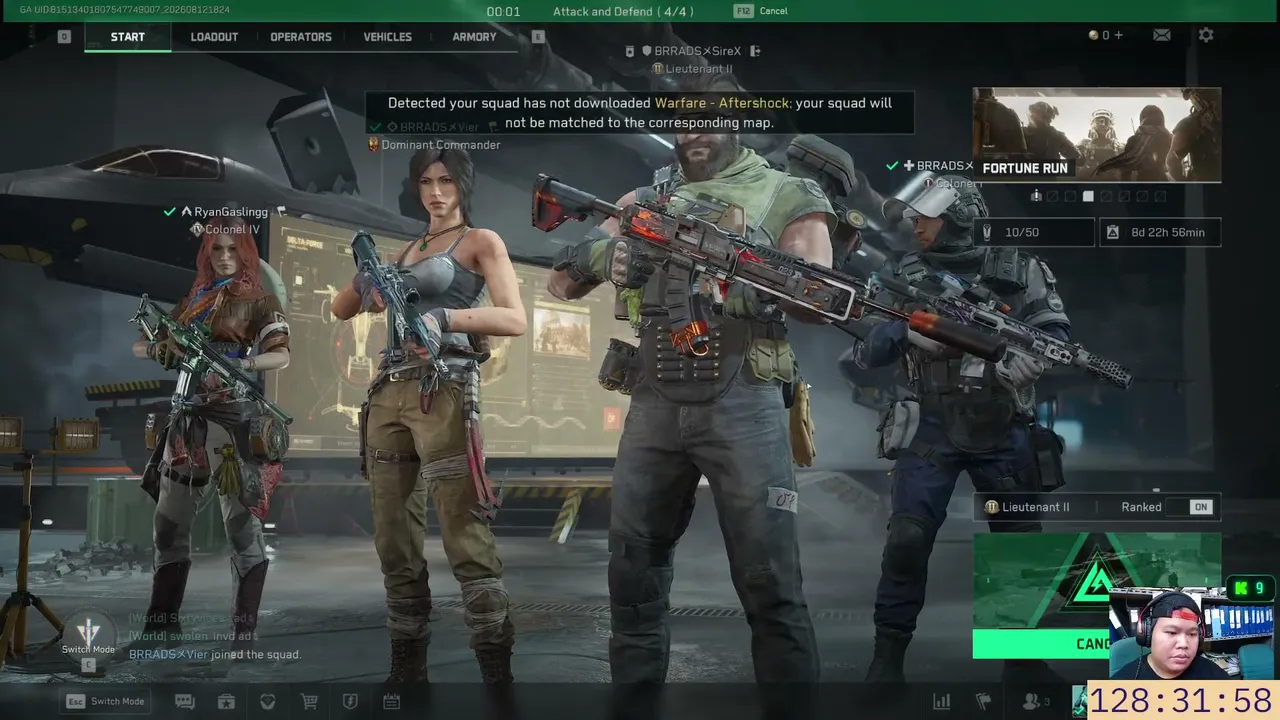1280x720 pixels.
Task: Open the Fortune Run event banner
Action: point(1097,135)
